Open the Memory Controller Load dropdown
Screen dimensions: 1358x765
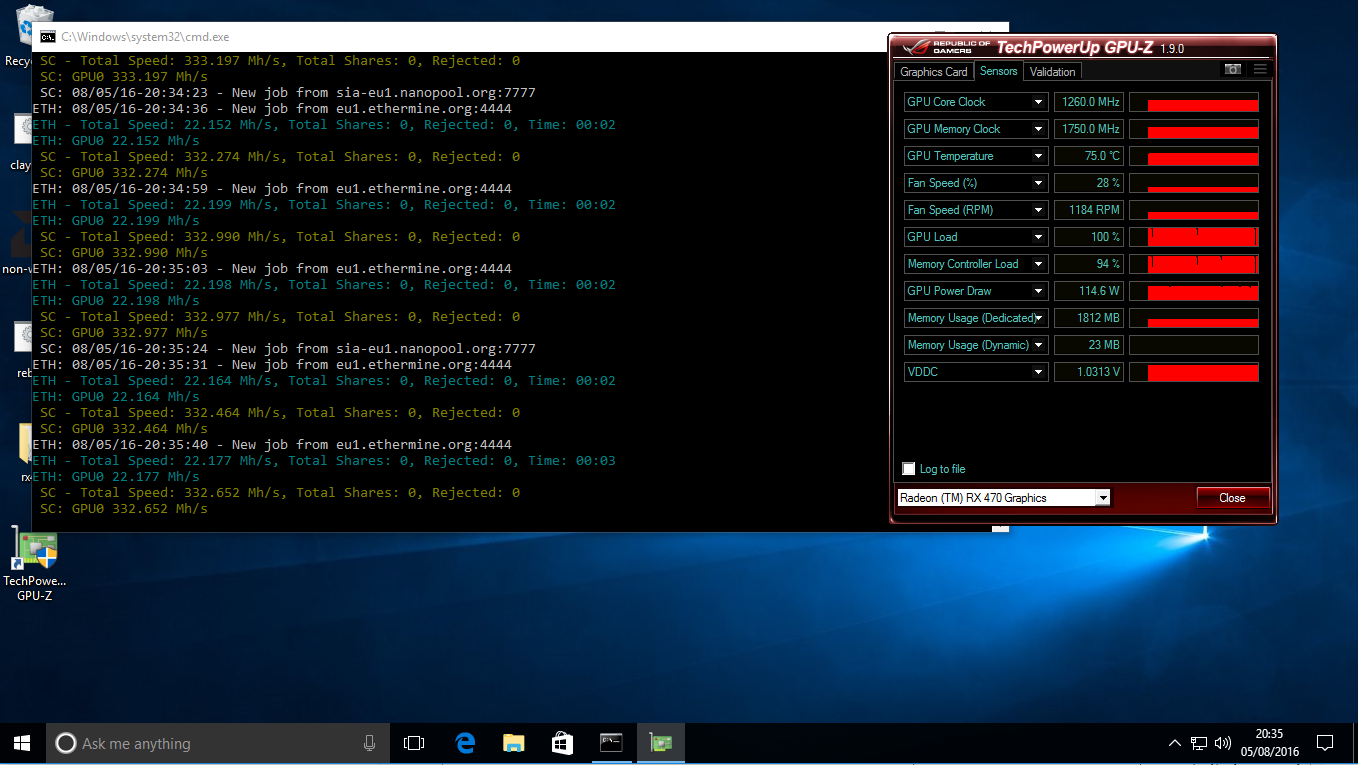click(1039, 264)
